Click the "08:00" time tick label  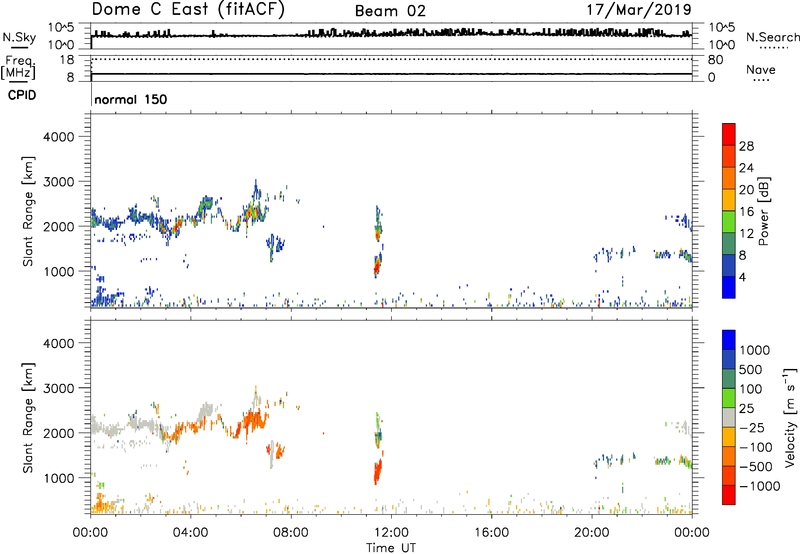[x=291, y=533]
